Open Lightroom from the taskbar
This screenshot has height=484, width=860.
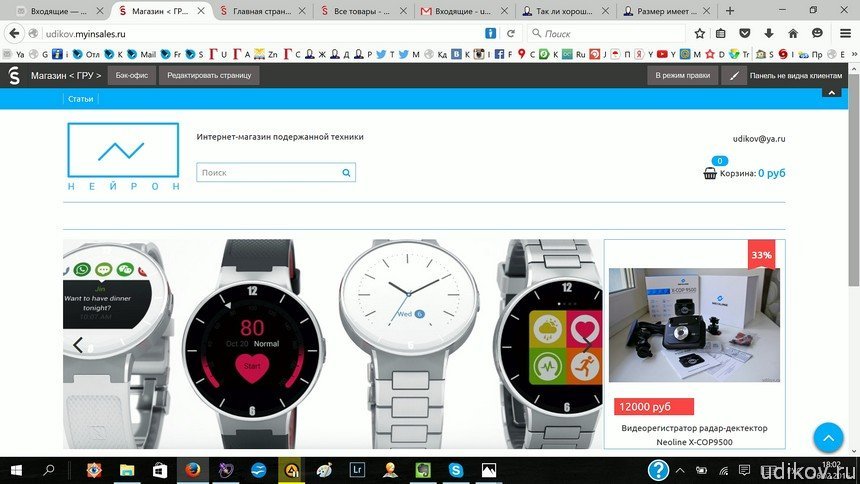tap(357, 469)
